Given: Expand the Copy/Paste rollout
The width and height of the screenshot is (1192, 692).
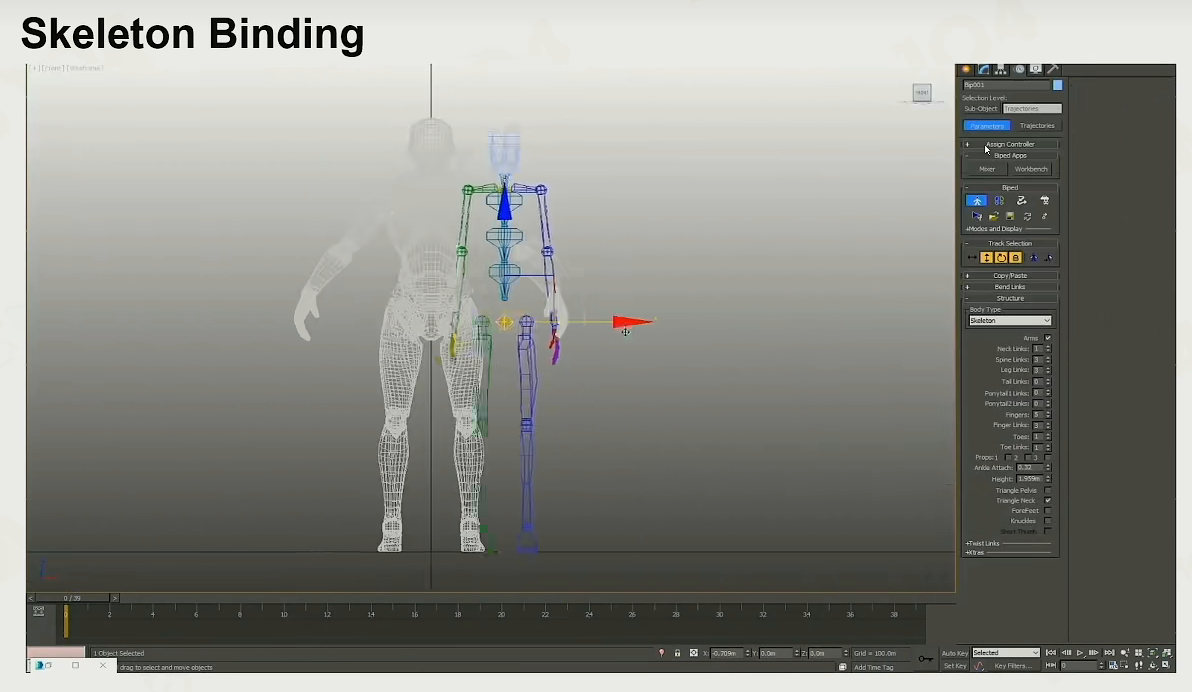Looking at the screenshot, I should pos(1010,276).
